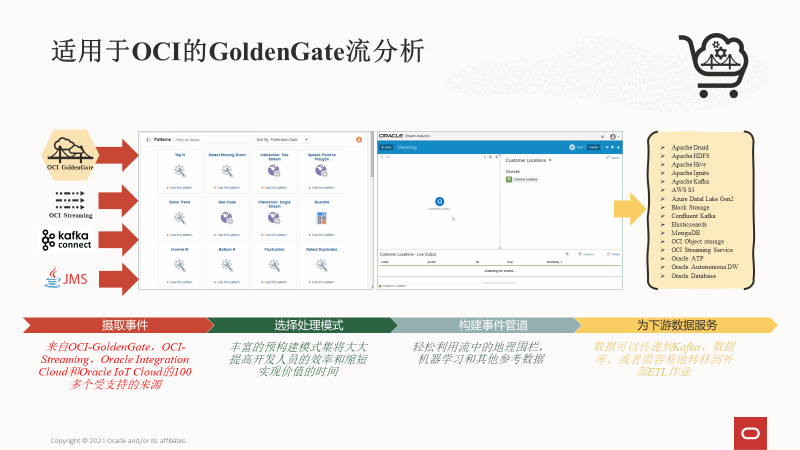Select the Interaction: Two Stream globe icon
Viewport: 800px width, 450px height.
tap(274, 171)
